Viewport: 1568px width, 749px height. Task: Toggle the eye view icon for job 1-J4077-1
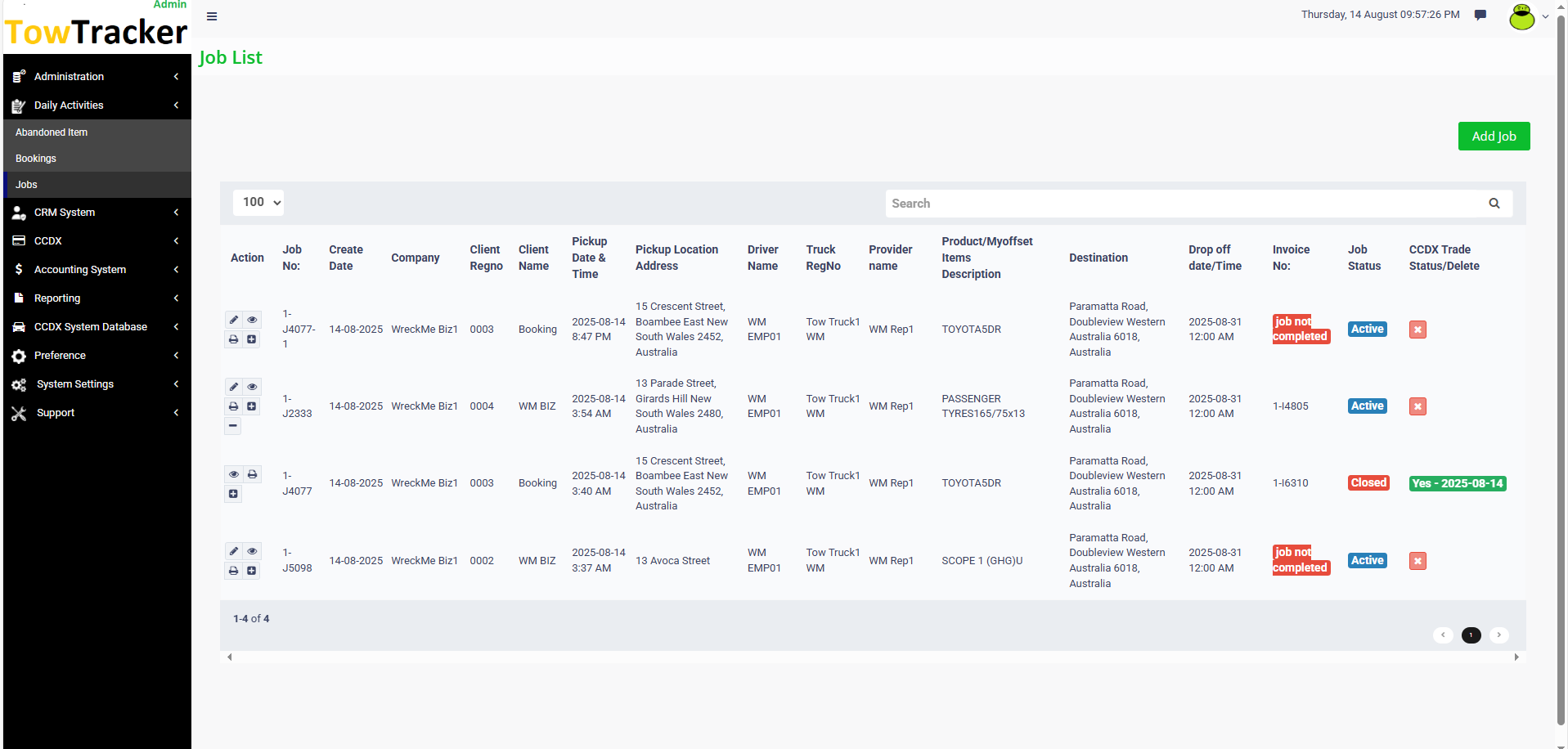(x=252, y=320)
